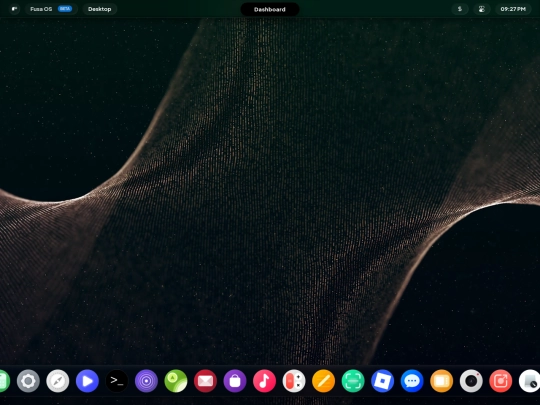Launch the compass browser icon in dock

coord(58,381)
